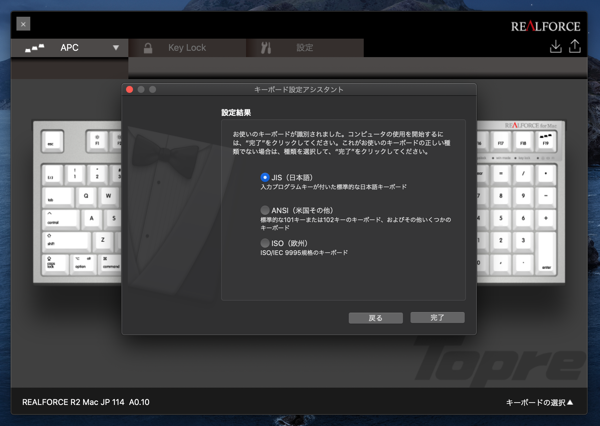Click the caps lock key on keyboard image

[x=55, y=263]
